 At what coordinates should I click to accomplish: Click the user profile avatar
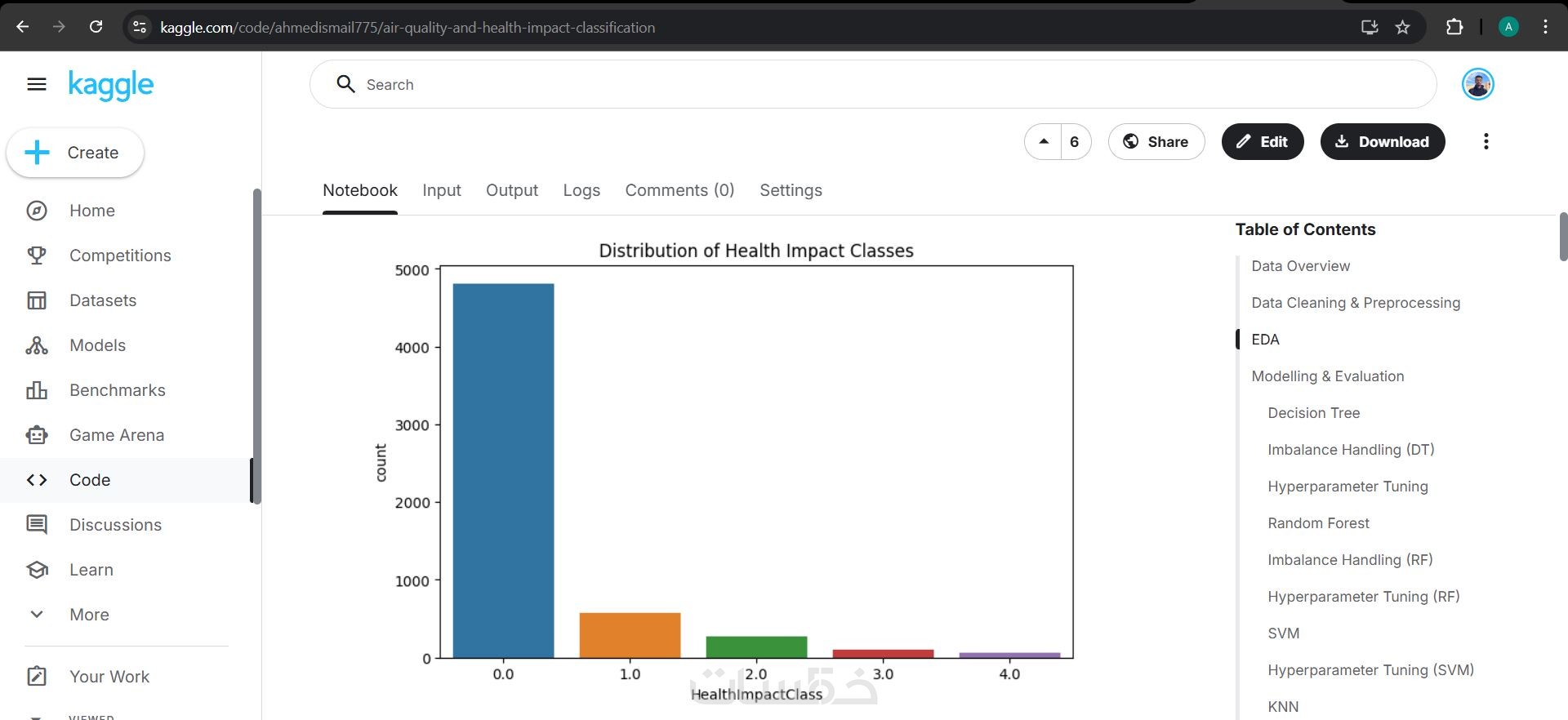pos(1477,84)
